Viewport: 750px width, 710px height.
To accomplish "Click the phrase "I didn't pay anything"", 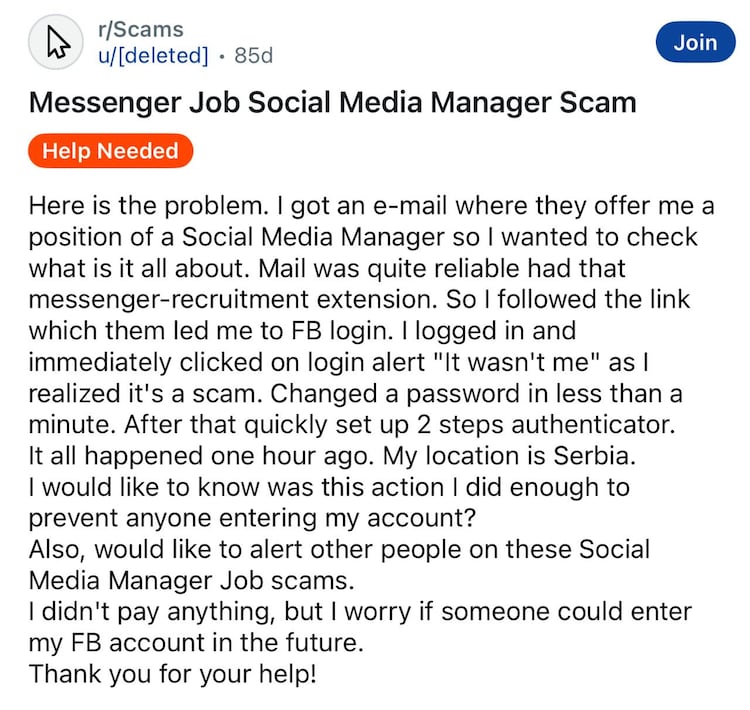I will pos(152,612).
